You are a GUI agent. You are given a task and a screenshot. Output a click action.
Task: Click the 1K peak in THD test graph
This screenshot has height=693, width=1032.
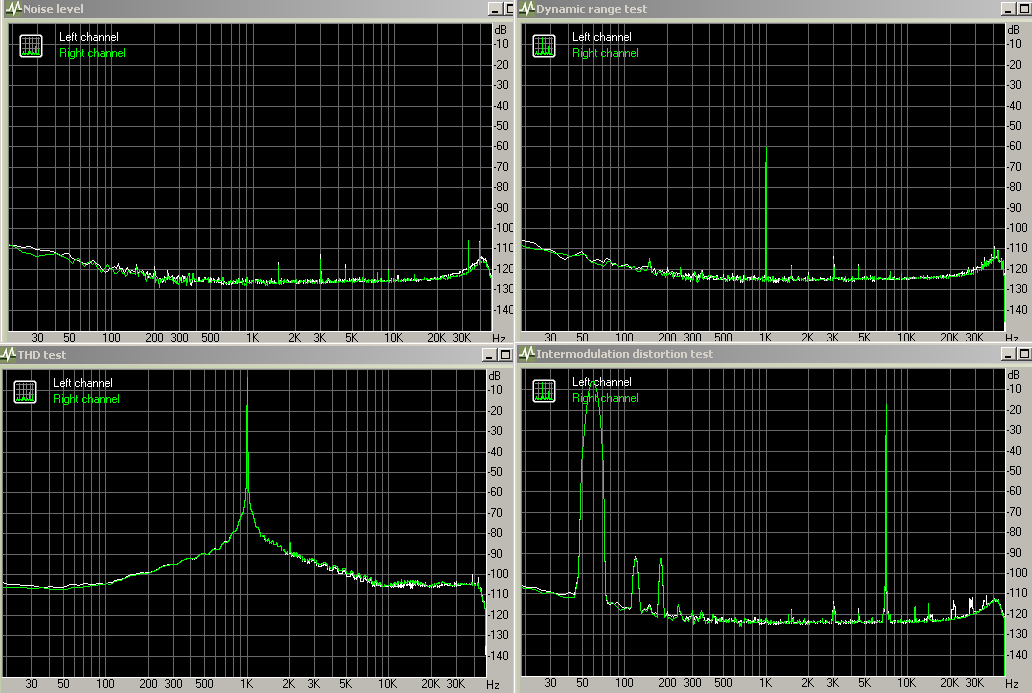[246, 408]
